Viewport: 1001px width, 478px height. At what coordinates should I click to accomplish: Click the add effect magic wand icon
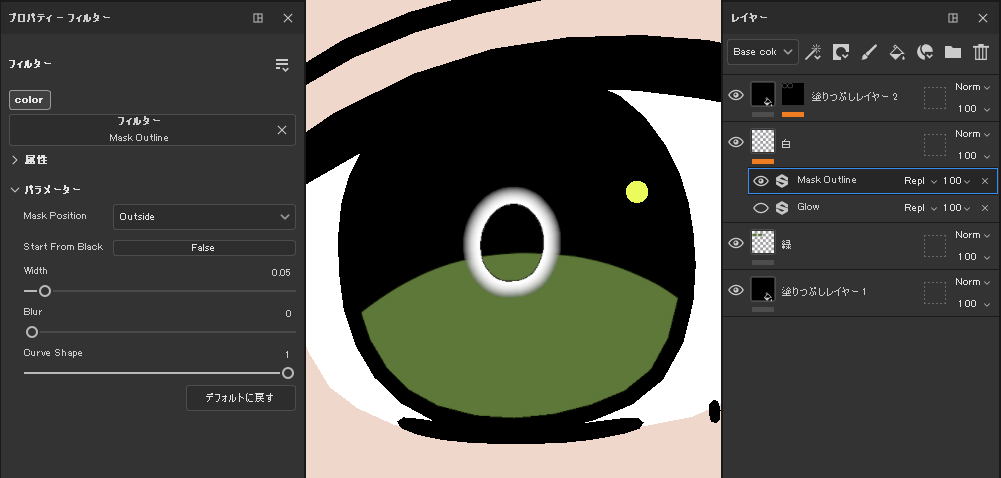click(814, 52)
